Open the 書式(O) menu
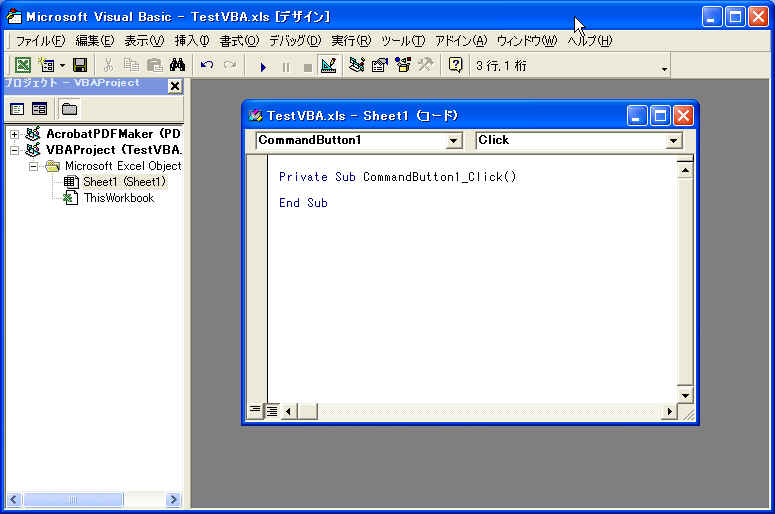This screenshot has width=775, height=514. click(239, 41)
